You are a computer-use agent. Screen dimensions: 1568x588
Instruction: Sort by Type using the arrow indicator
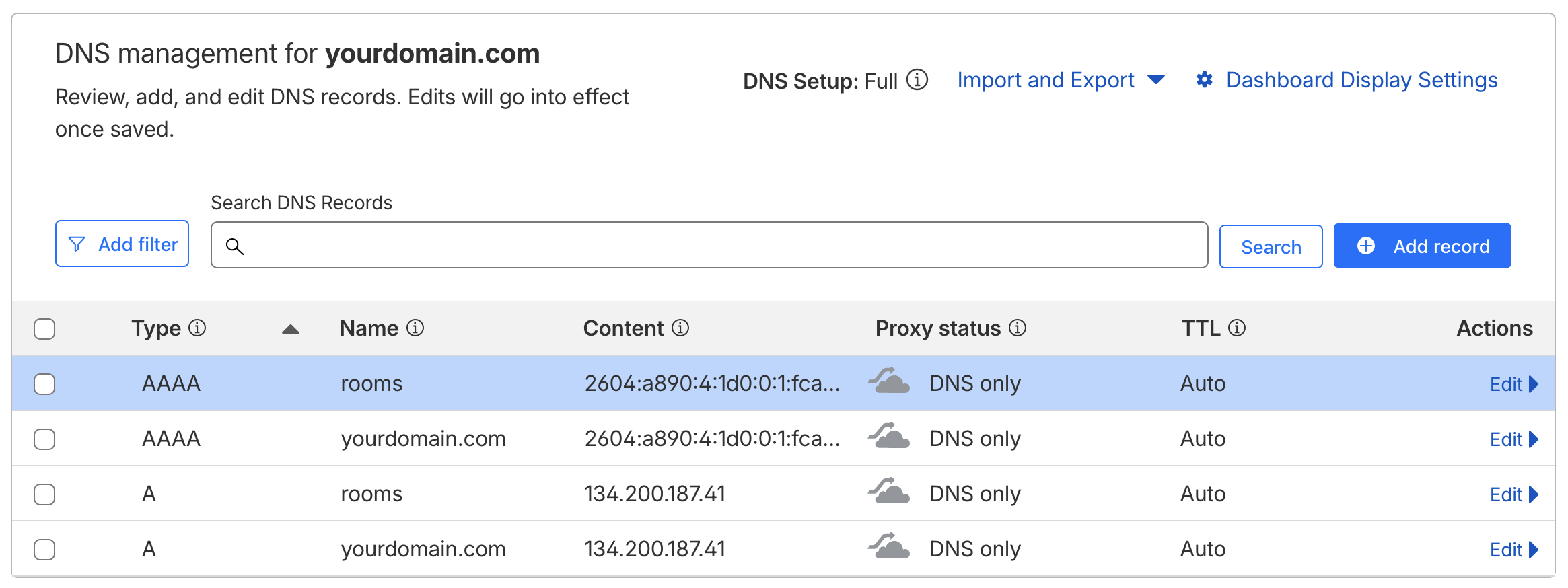290,329
